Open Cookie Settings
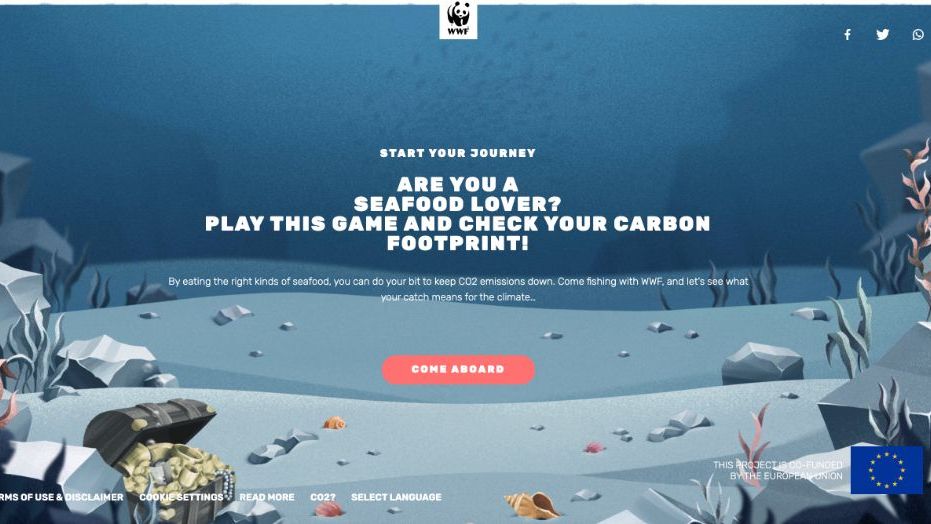Viewport: 931px width, 524px height. [181, 497]
